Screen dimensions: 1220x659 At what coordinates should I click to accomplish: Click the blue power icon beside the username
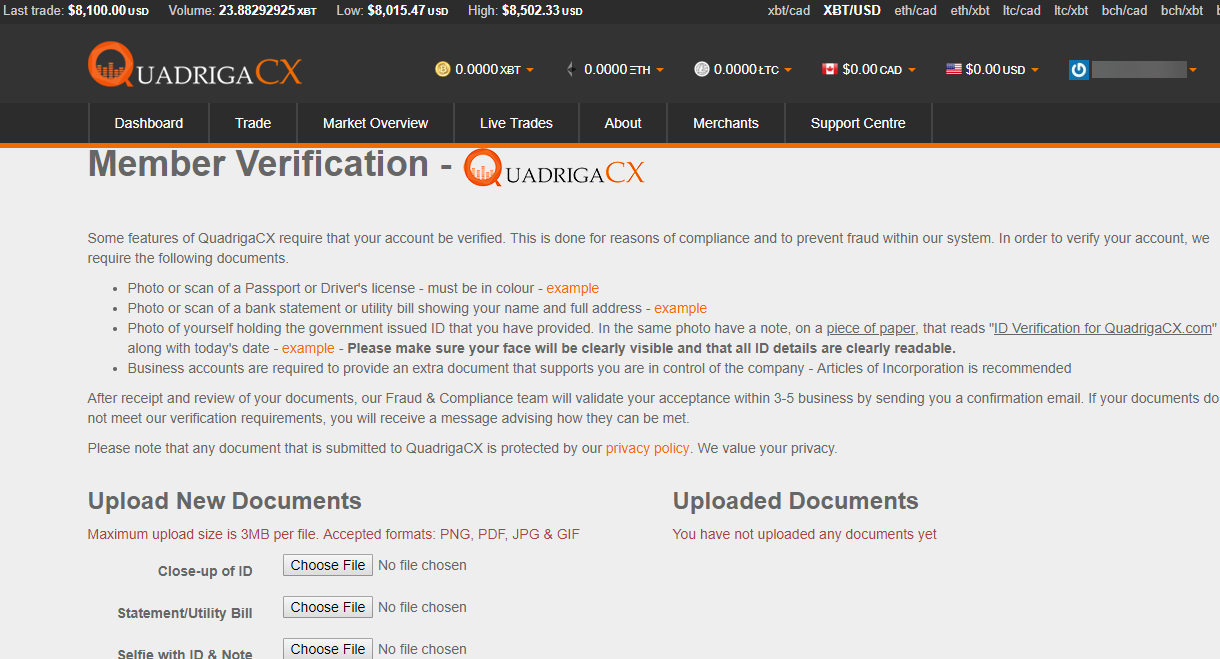pyautogui.click(x=1078, y=70)
